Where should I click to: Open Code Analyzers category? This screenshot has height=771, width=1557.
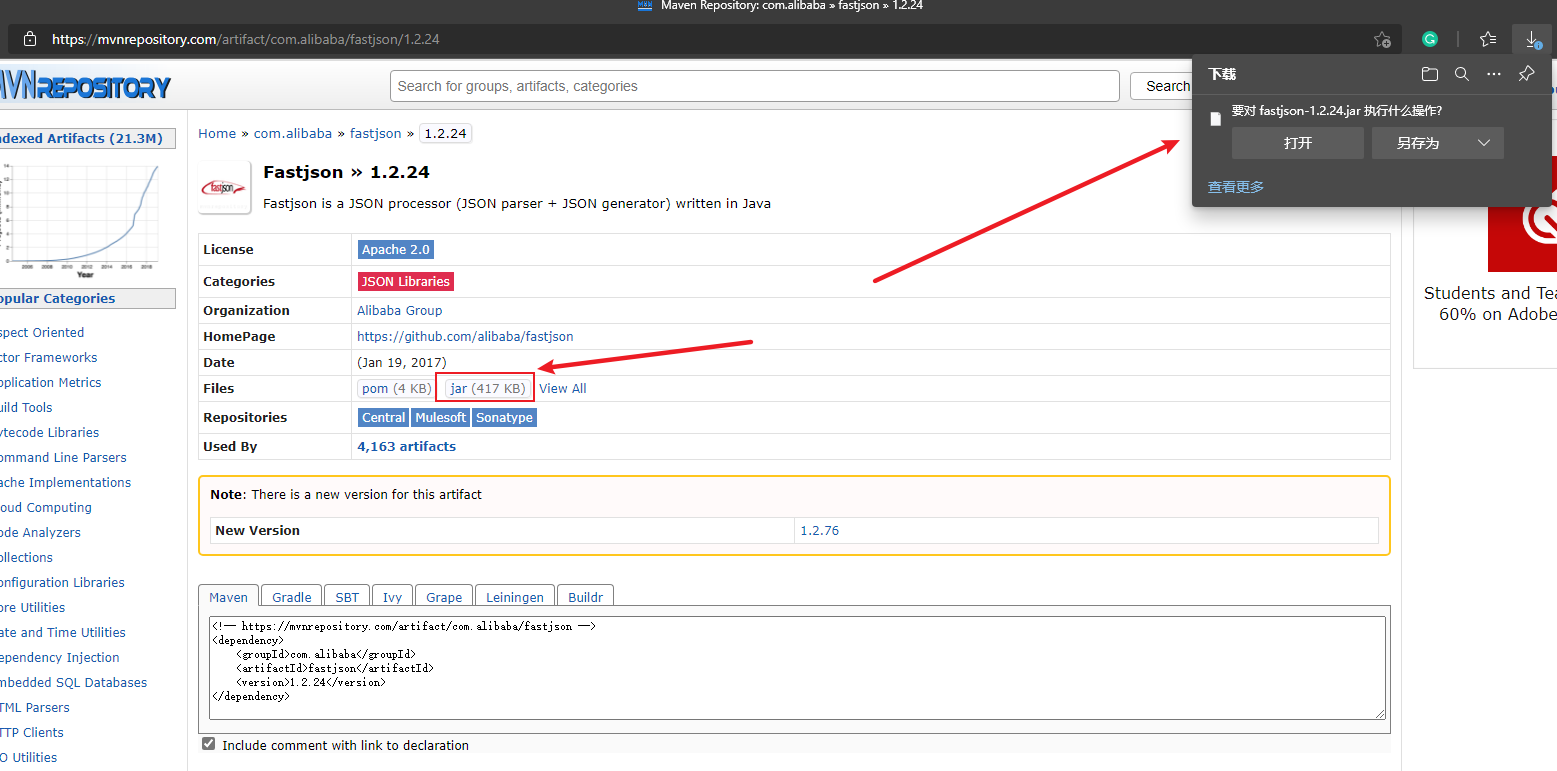click(40, 533)
